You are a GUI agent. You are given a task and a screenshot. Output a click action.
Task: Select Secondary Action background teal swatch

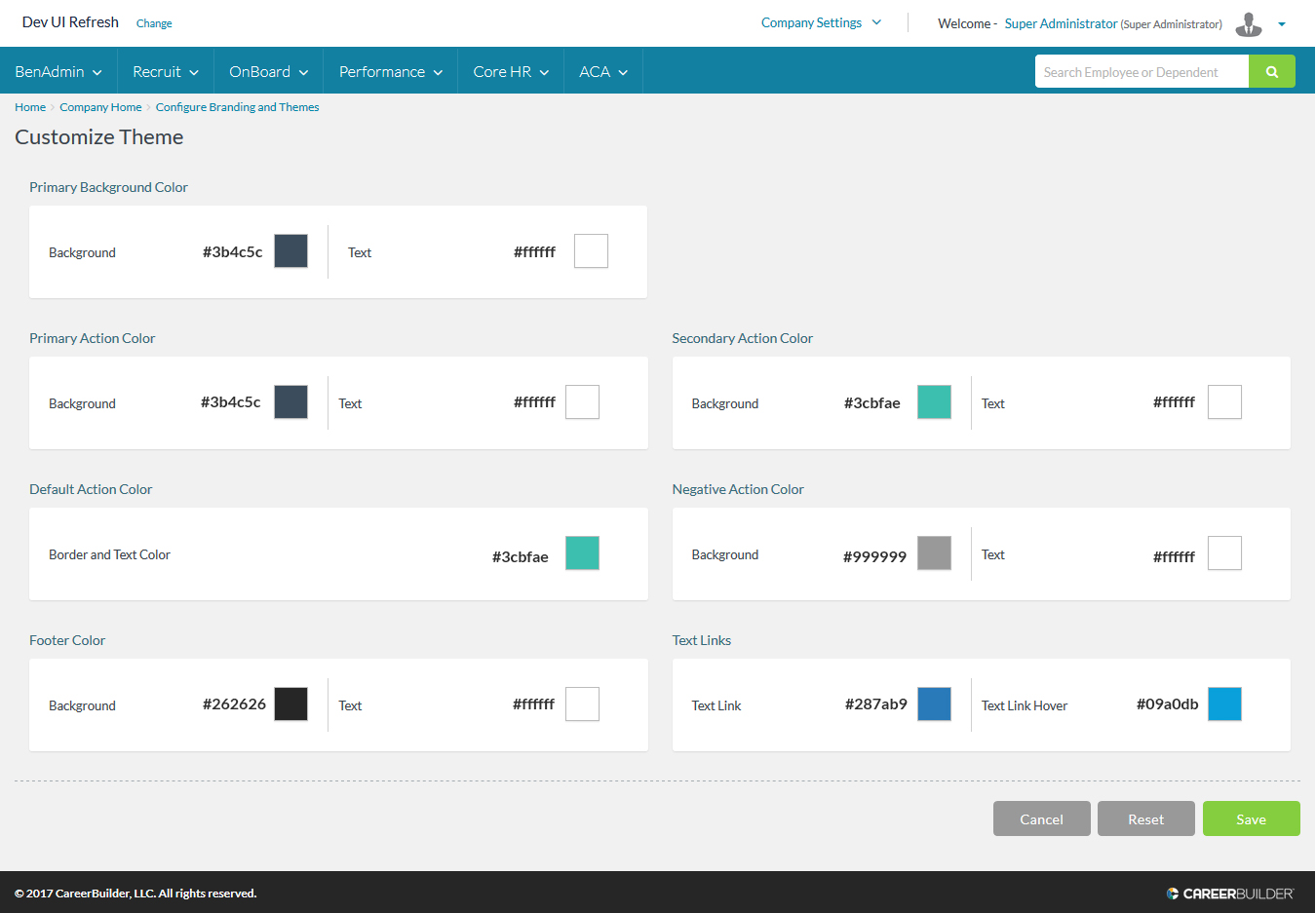coord(934,402)
